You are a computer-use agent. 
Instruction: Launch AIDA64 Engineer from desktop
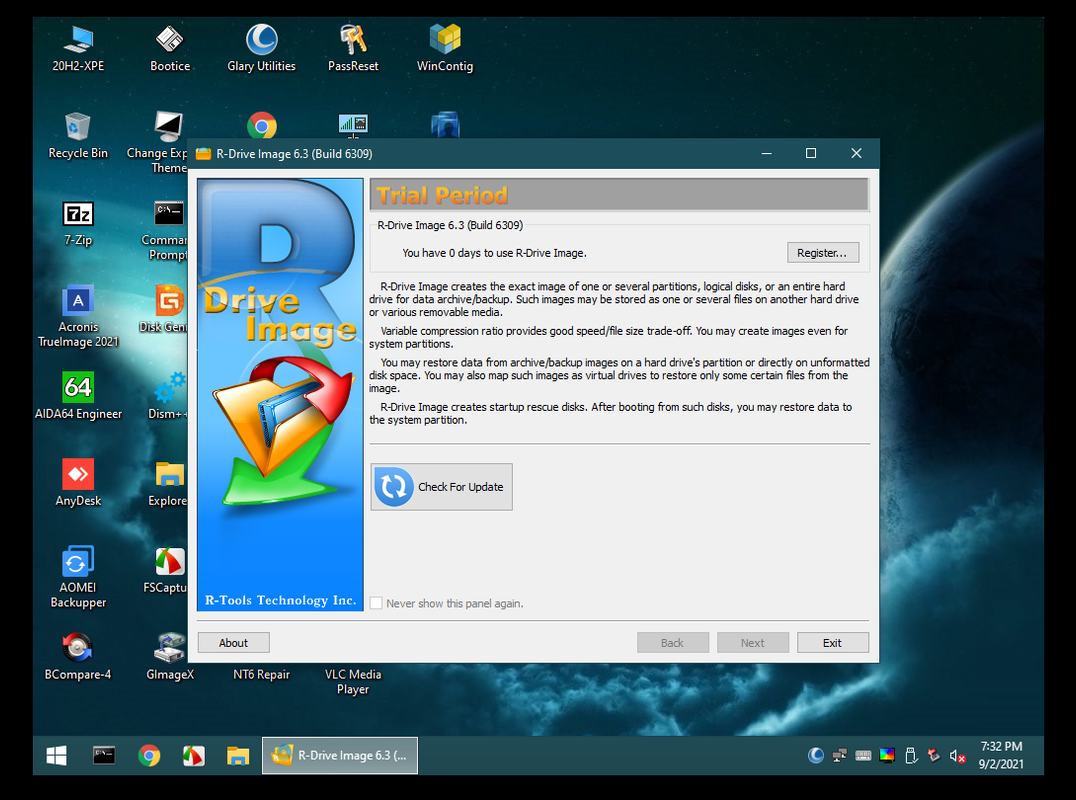tap(78, 396)
